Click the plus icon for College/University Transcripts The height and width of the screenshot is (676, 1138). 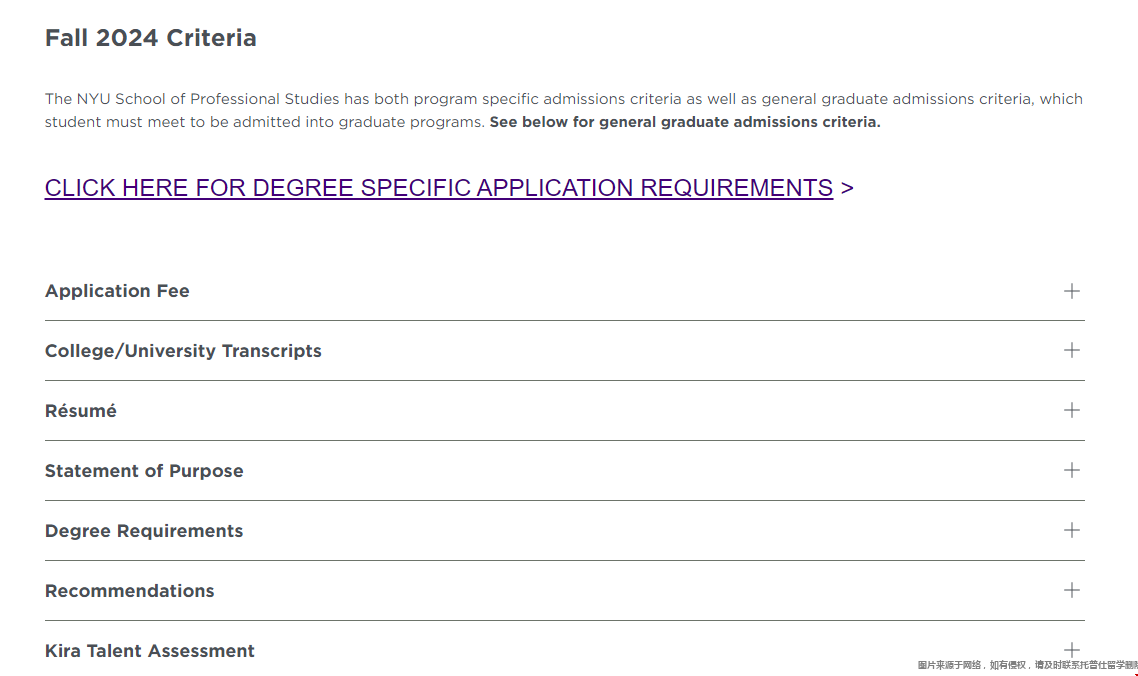(1071, 351)
